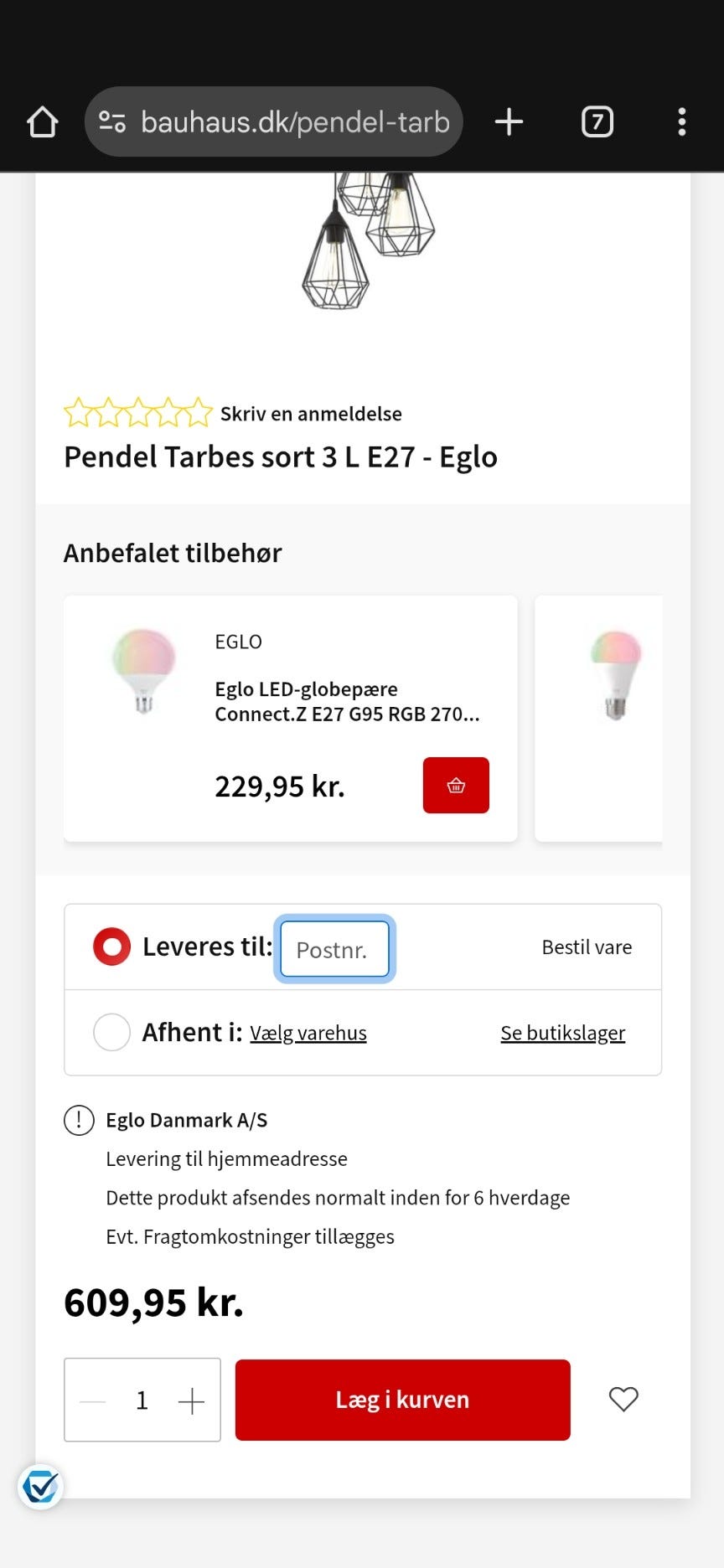Increase quantity with the plus button
Screen dimensions: 724x1568
(191, 1400)
